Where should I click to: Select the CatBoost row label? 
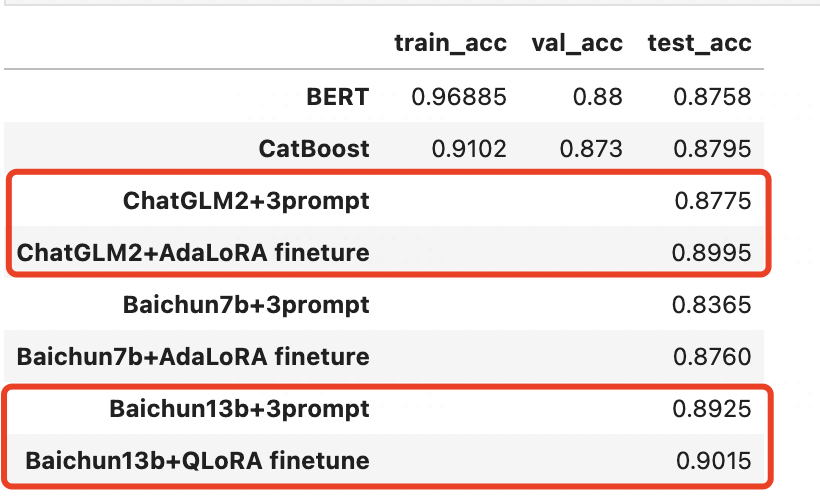pos(314,149)
